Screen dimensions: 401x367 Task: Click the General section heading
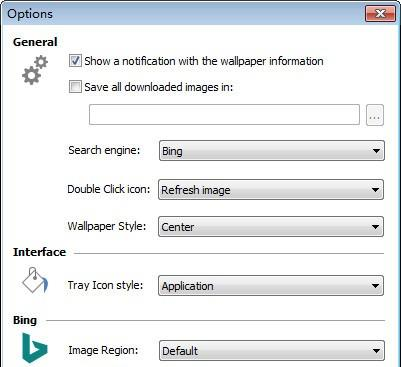click(35, 42)
